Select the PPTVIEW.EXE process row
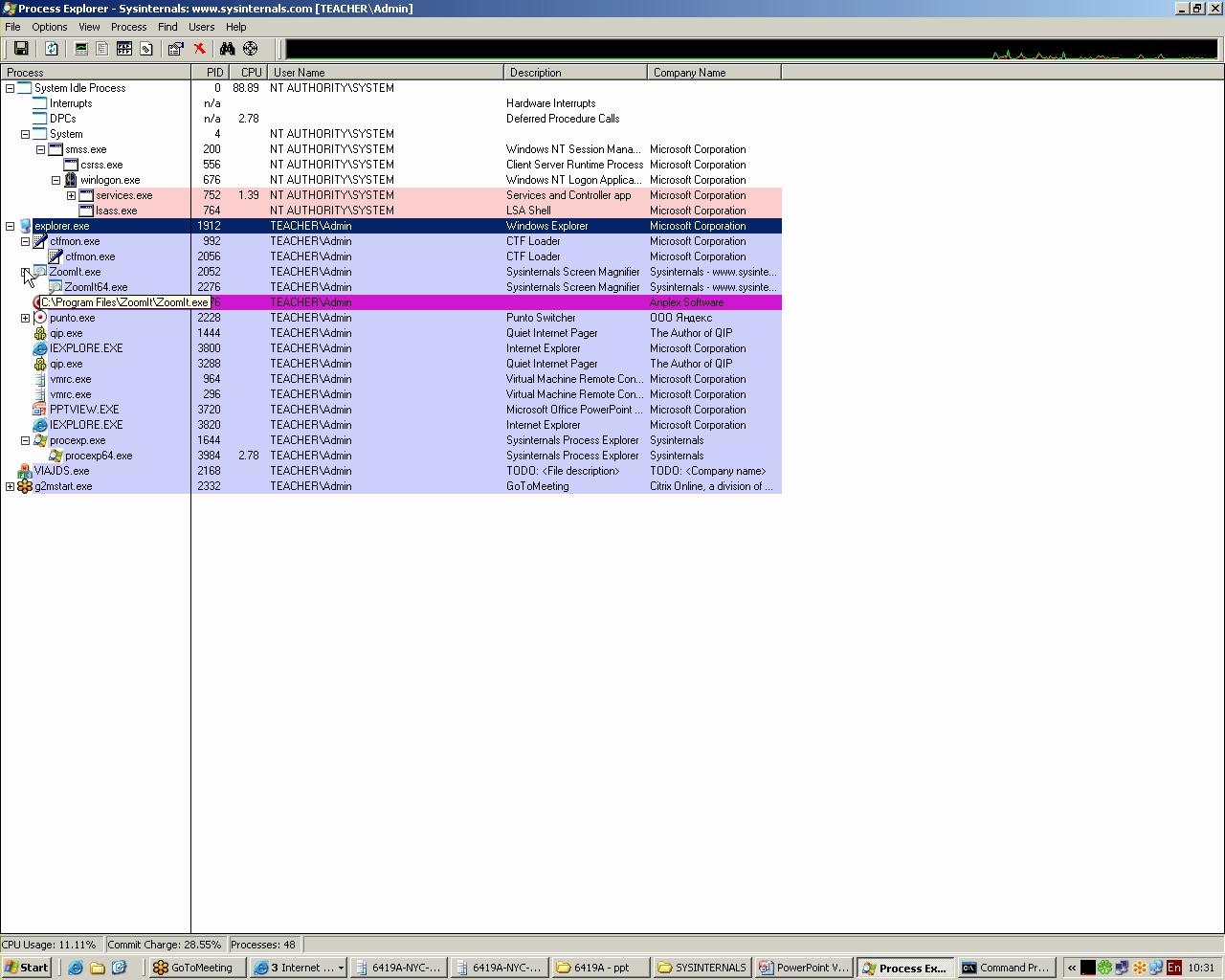Image resolution: width=1225 pixels, height=980 pixels. tap(391, 410)
